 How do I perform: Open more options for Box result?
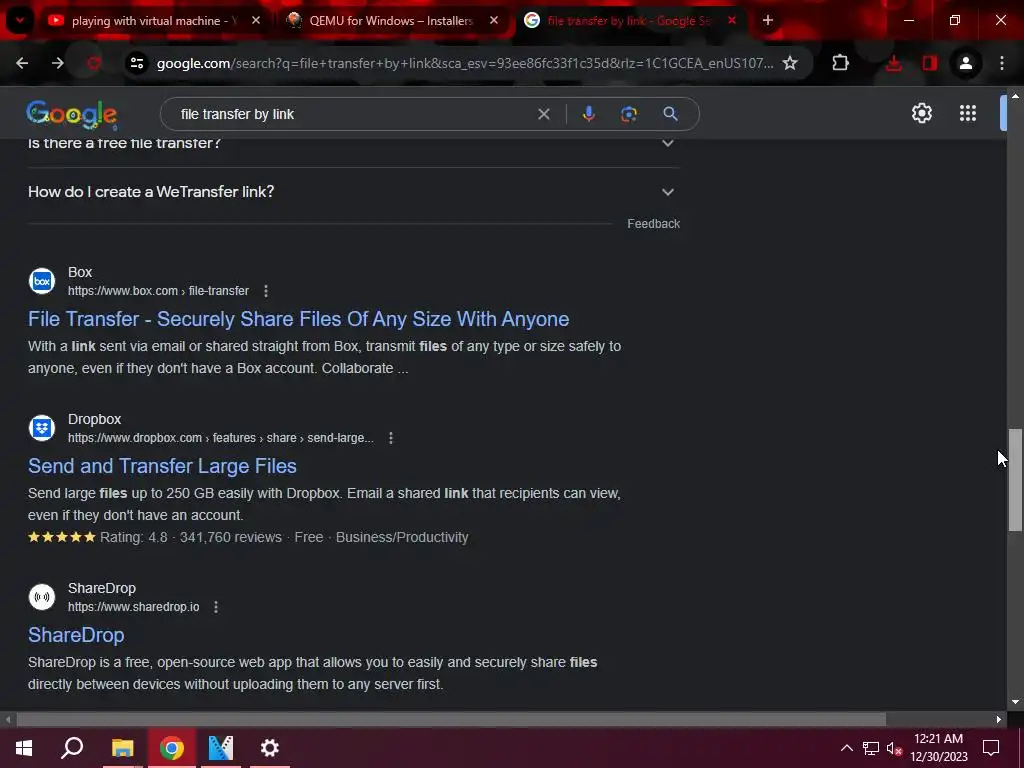(266, 291)
